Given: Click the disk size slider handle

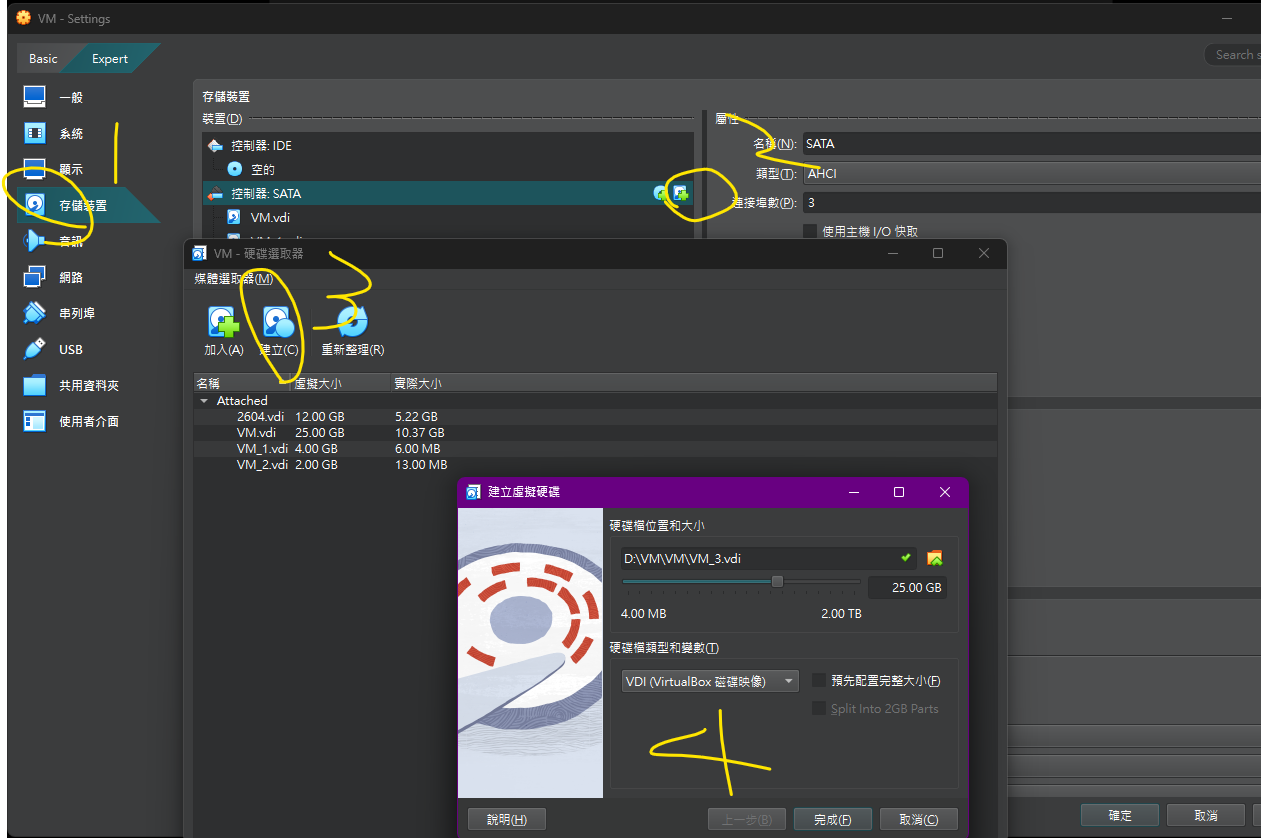Looking at the screenshot, I should coord(777,581).
